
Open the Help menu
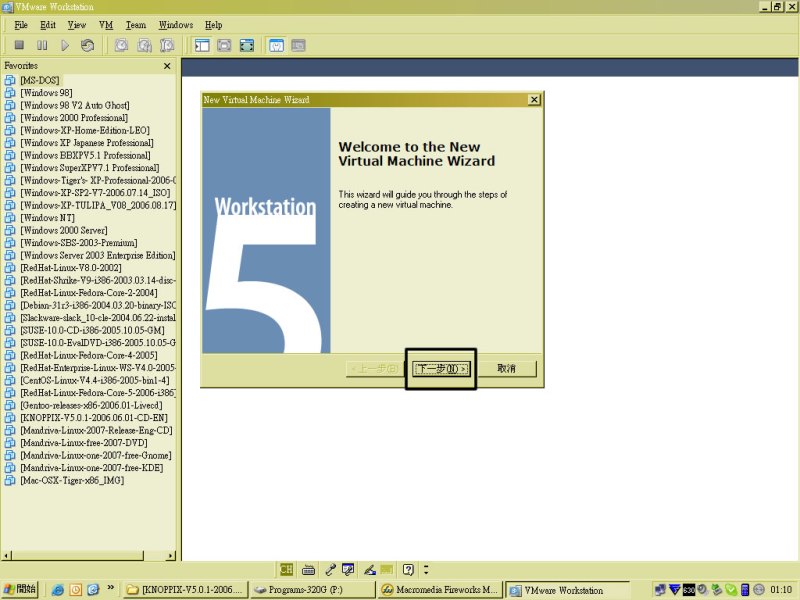point(213,25)
